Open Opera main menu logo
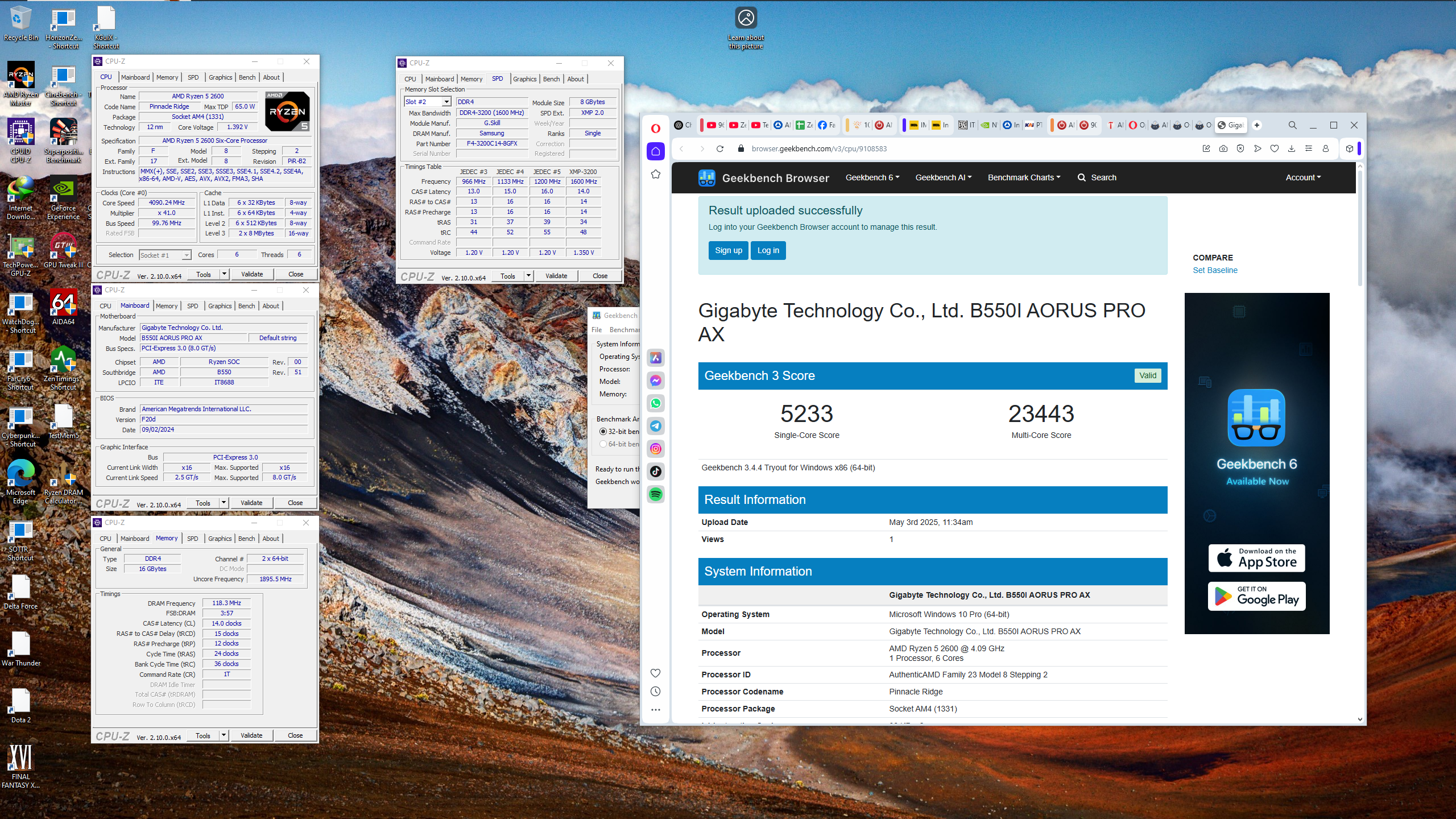The image size is (1456, 819). [x=656, y=129]
